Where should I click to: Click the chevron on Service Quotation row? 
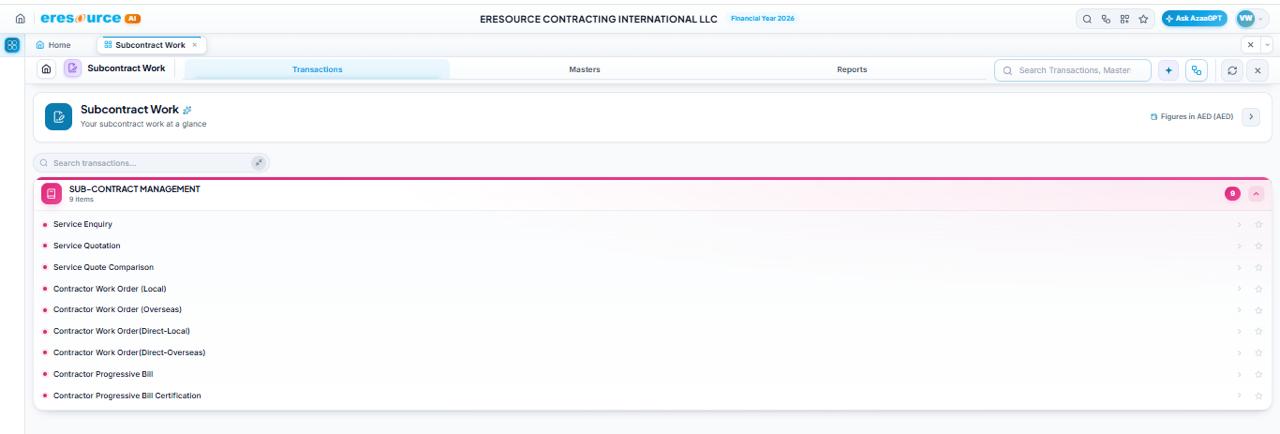[x=1241, y=245]
